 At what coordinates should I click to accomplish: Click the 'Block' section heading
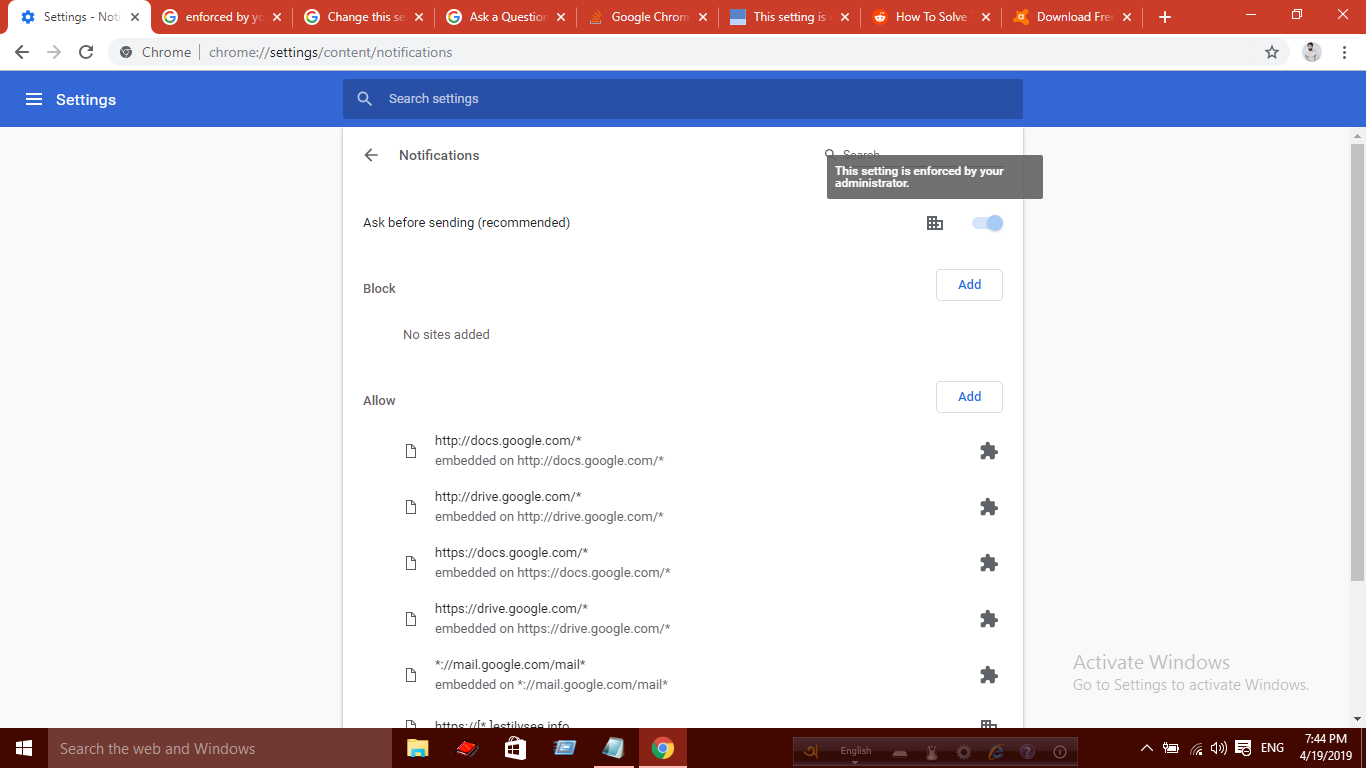(x=379, y=289)
